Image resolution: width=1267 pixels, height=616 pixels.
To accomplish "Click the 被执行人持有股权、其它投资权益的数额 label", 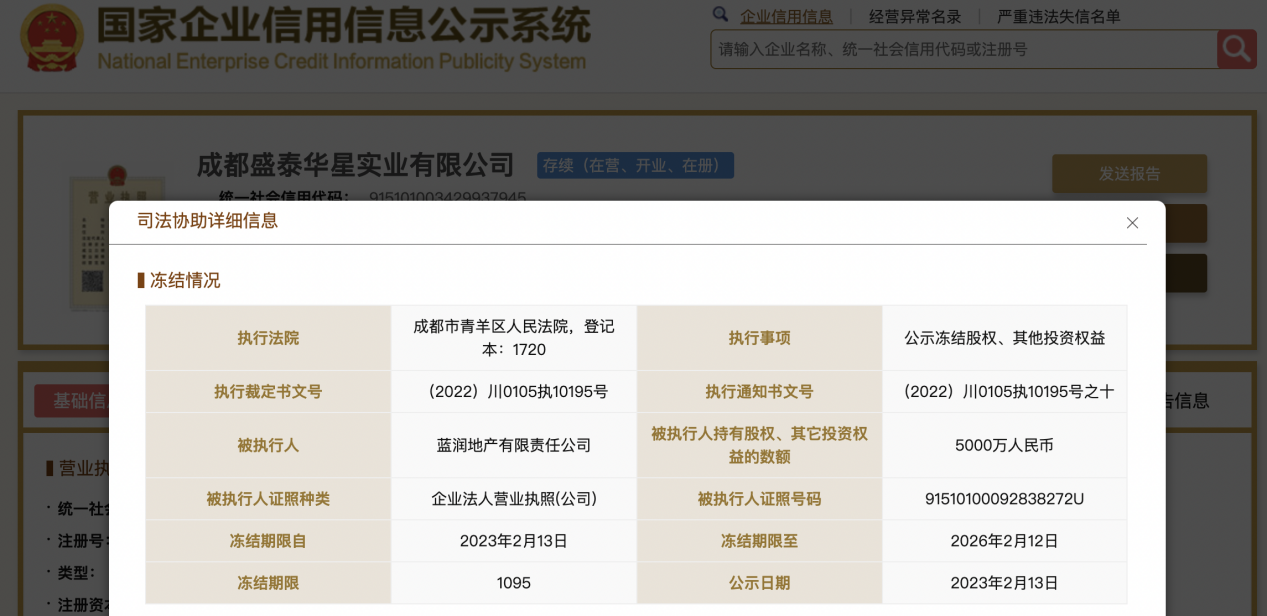I will click(x=759, y=445).
